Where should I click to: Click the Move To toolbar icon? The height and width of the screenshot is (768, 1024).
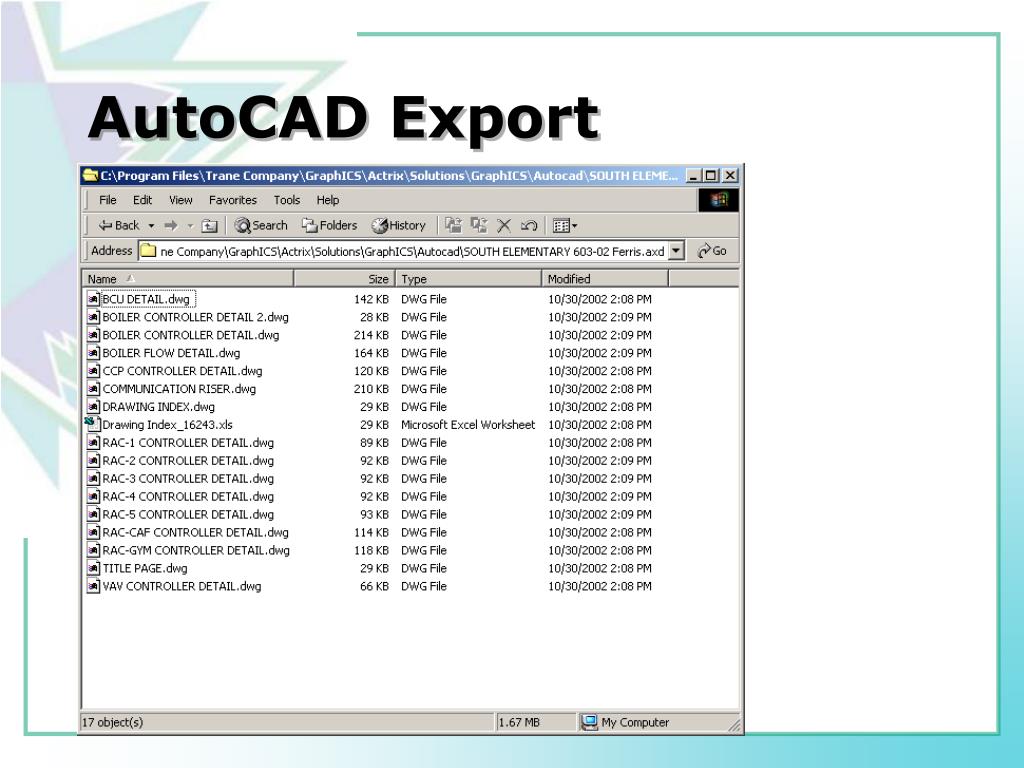[453, 225]
